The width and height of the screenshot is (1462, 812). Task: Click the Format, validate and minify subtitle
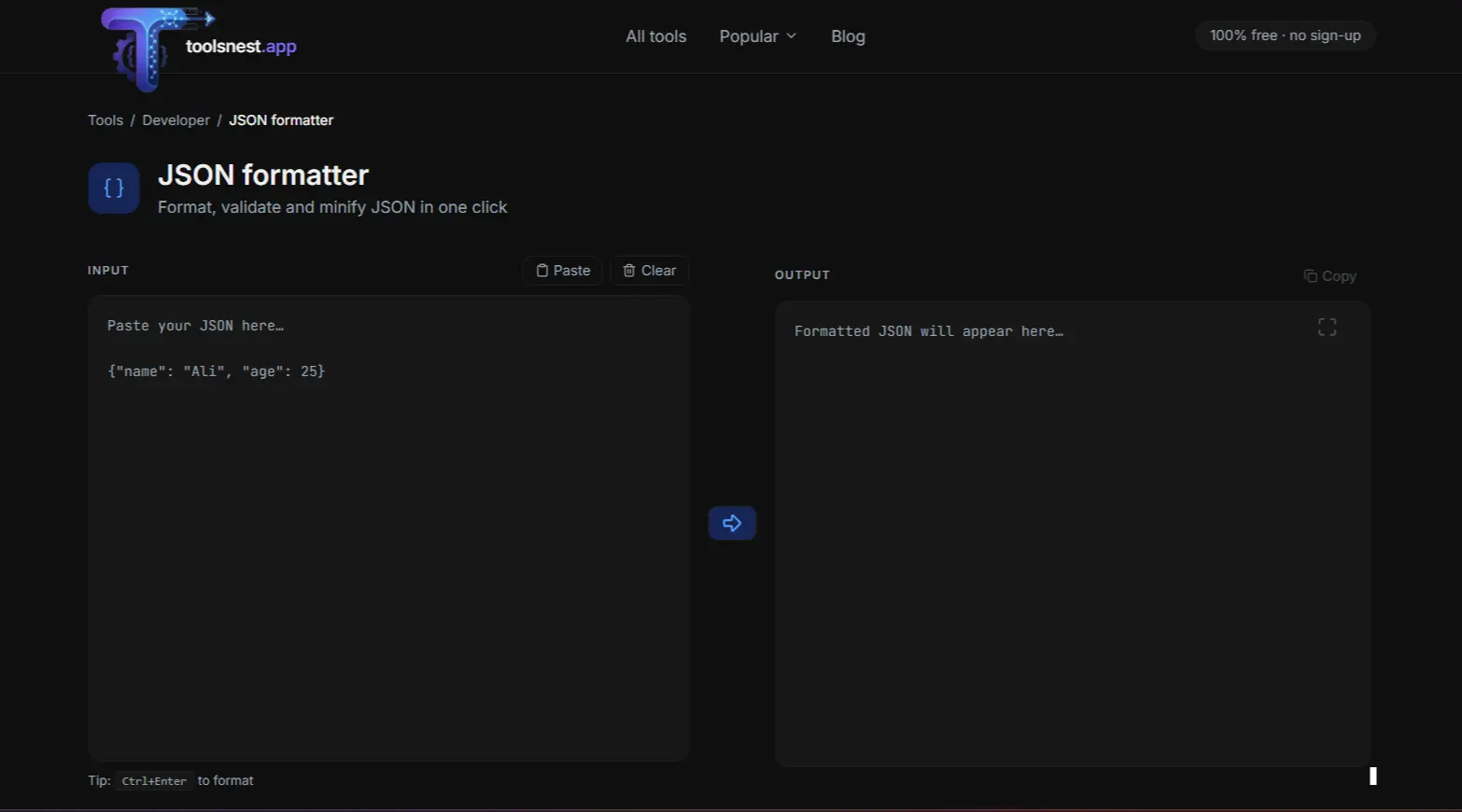point(332,207)
